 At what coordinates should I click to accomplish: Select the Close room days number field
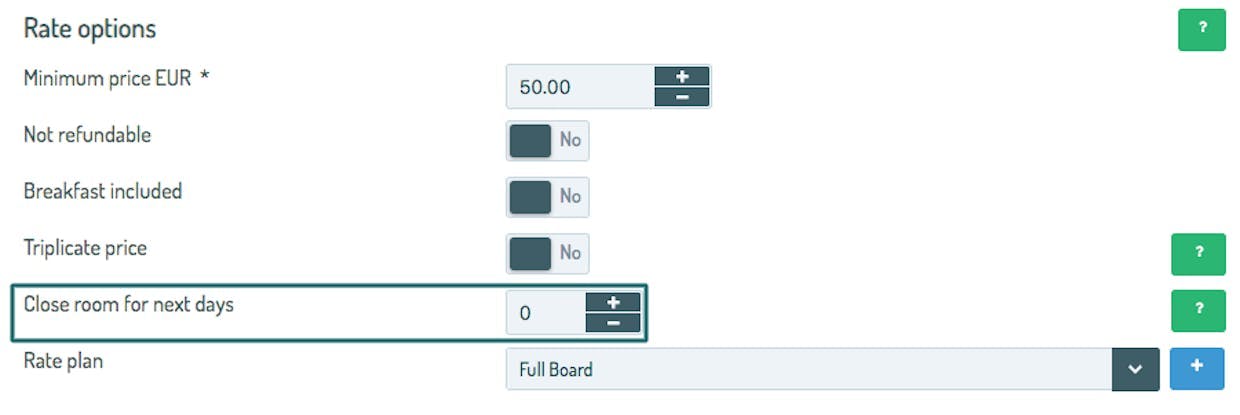coord(546,313)
